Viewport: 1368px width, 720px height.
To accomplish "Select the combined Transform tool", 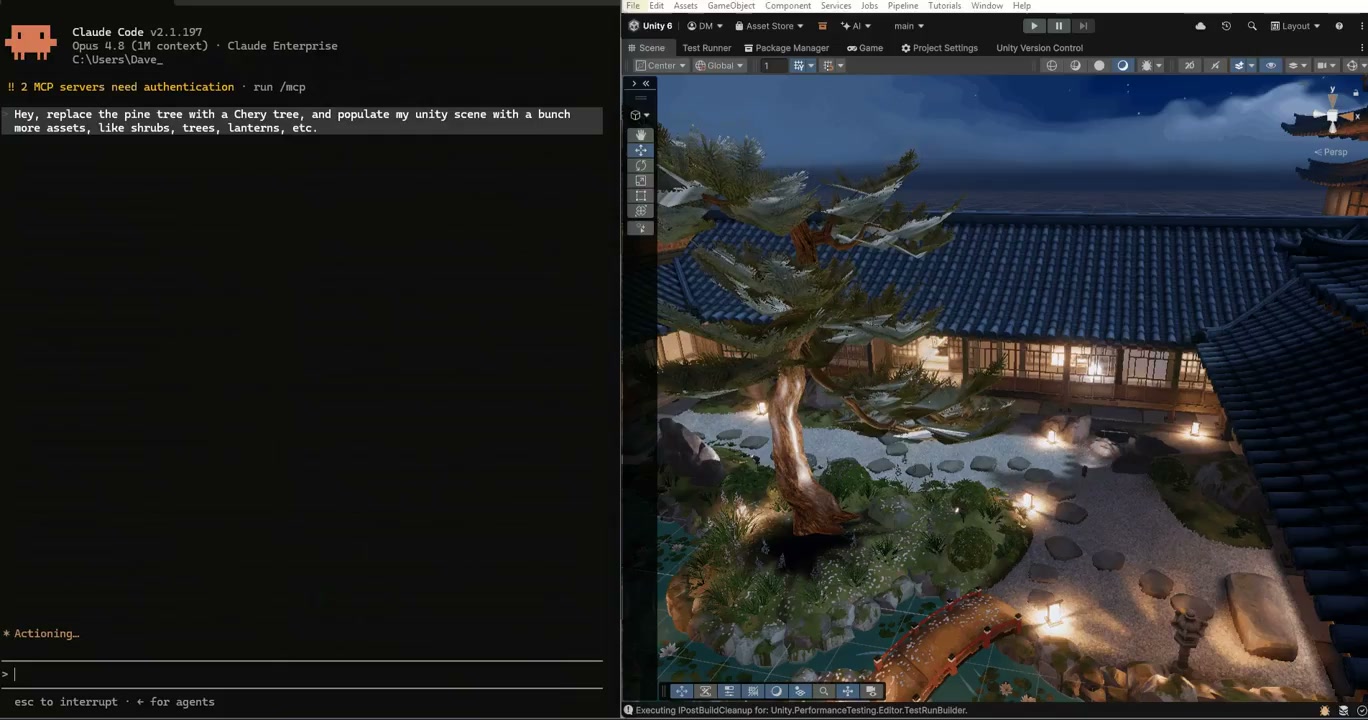I will pyautogui.click(x=641, y=211).
